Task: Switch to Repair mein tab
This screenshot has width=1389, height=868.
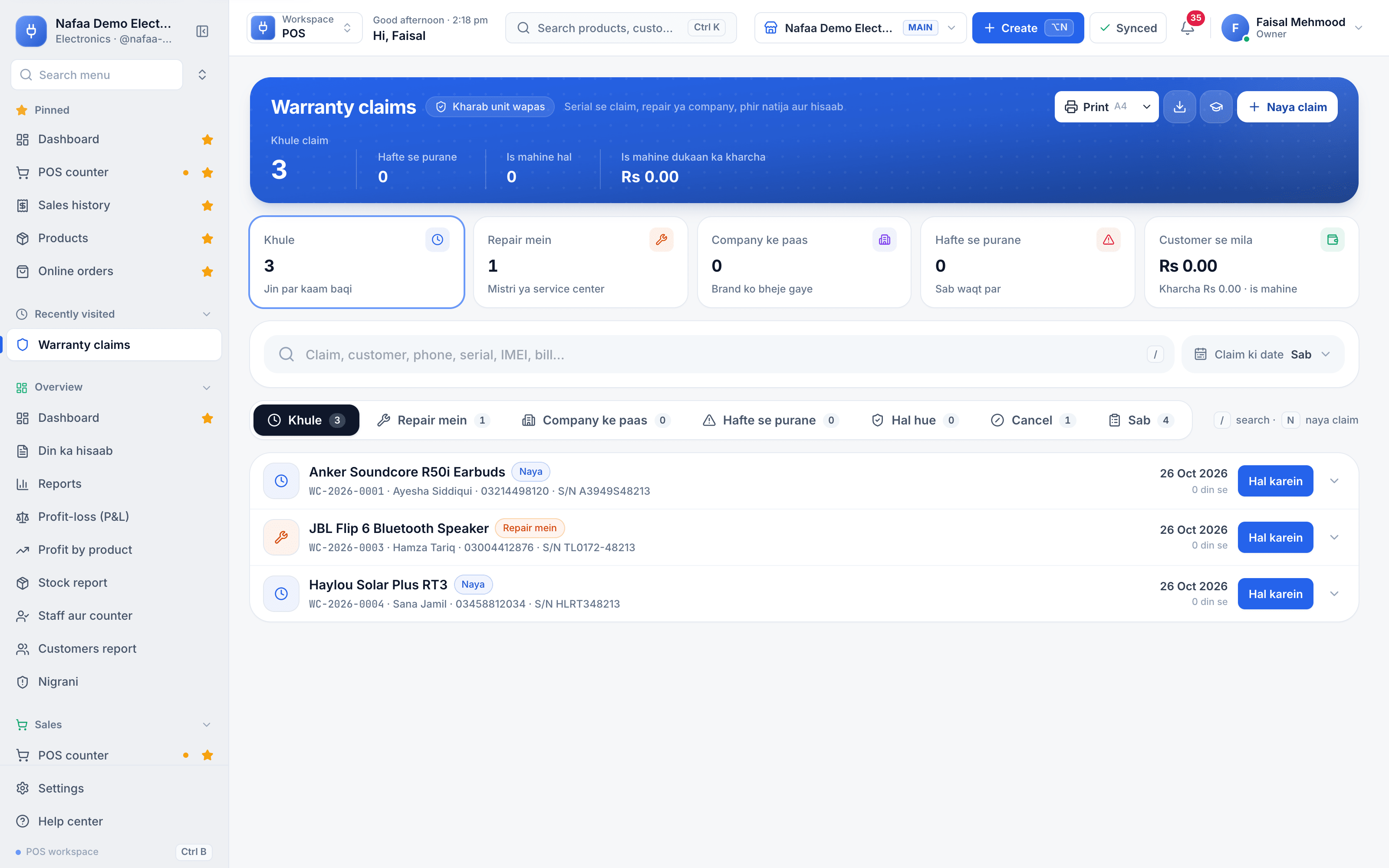Action: click(x=433, y=420)
